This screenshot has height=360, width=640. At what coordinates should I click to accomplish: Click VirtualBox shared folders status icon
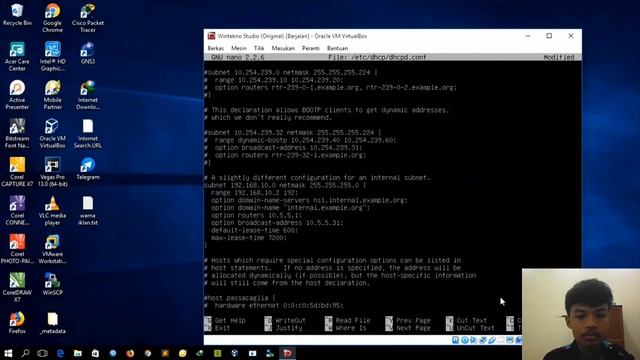point(501,340)
